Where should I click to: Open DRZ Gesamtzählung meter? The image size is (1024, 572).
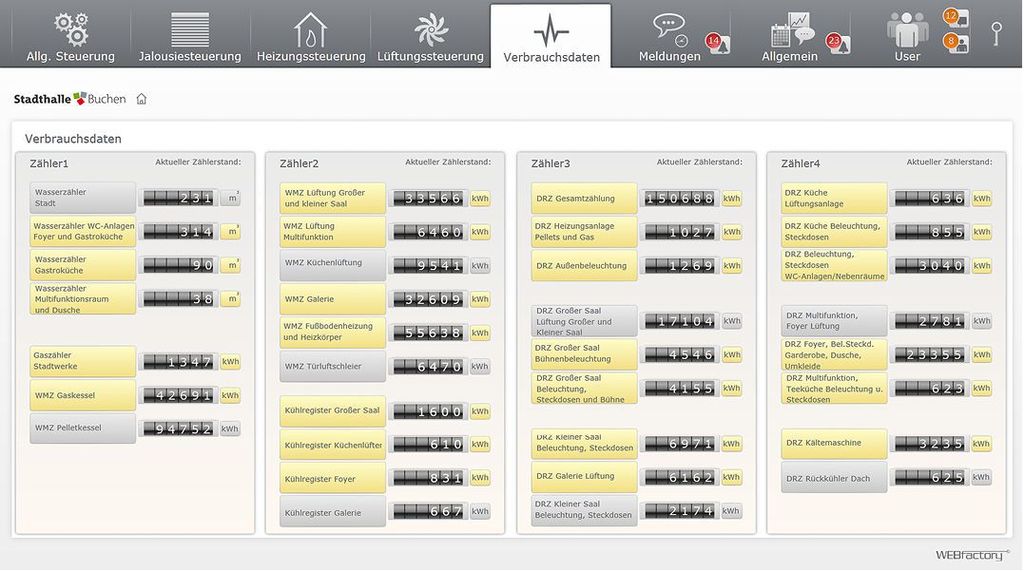tap(584, 198)
